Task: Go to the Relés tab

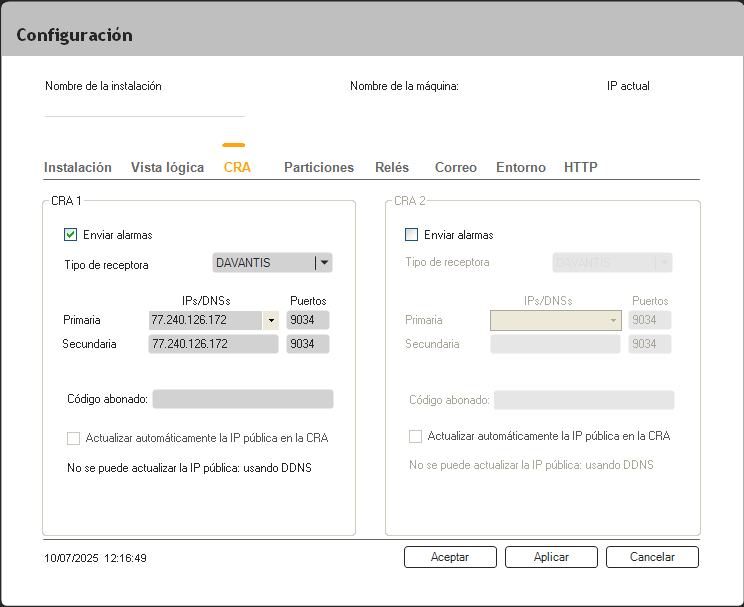Action: [x=392, y=168]
